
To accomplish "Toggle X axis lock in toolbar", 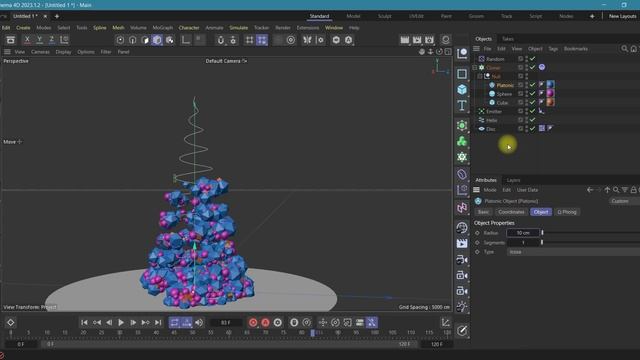I will coord(27,40).
